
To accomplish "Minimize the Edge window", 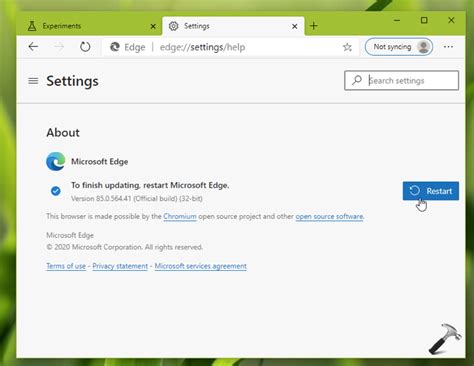I will point(397,20).
